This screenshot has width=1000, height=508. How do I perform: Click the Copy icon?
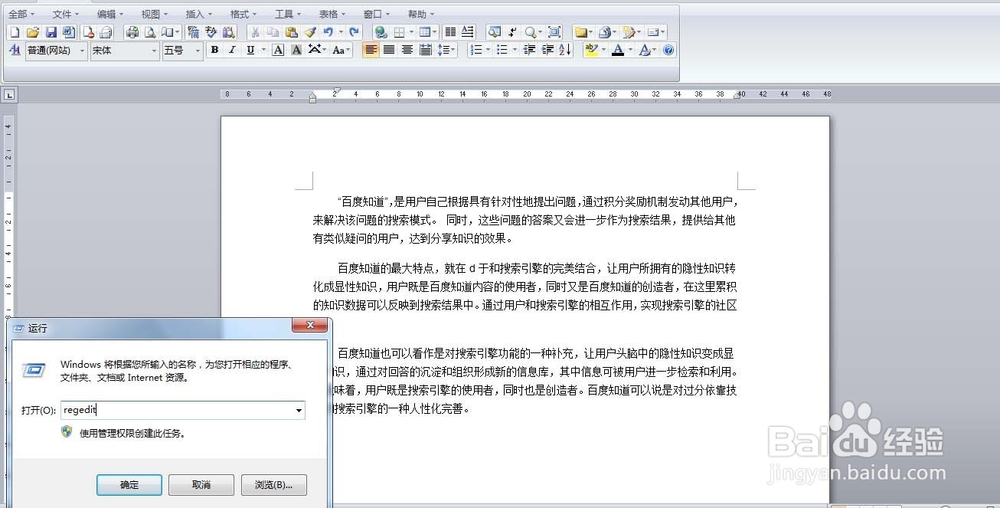[x=273, y=32]
